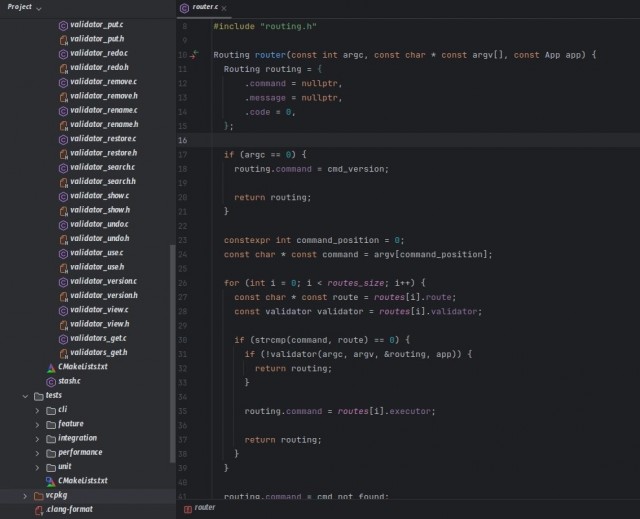
Task: Expand the feature folder
Action: [37, 425]
